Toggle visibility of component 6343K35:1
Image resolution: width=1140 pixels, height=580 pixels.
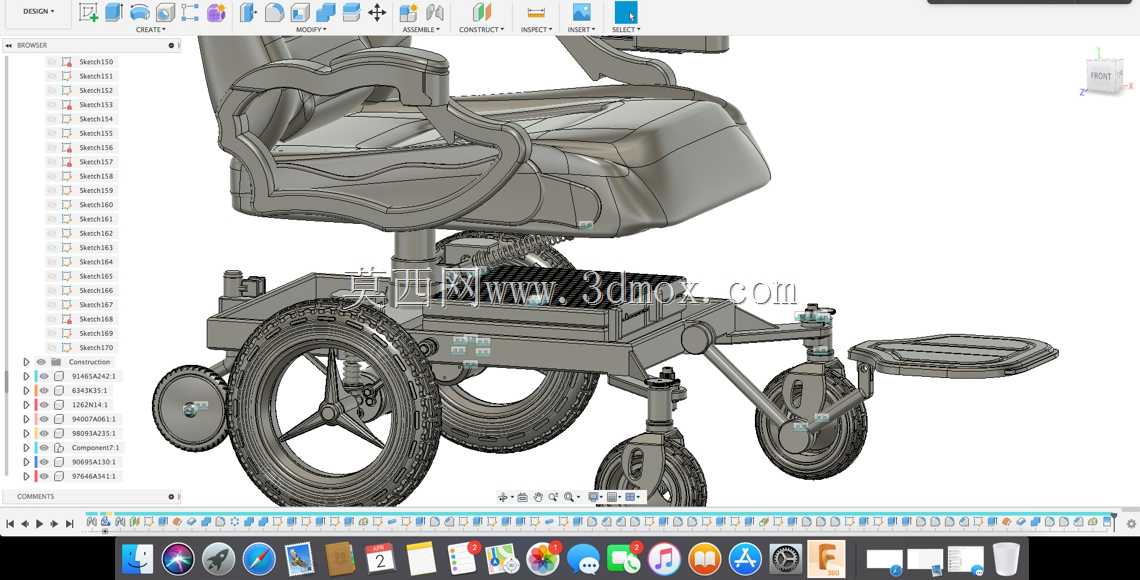44,390
